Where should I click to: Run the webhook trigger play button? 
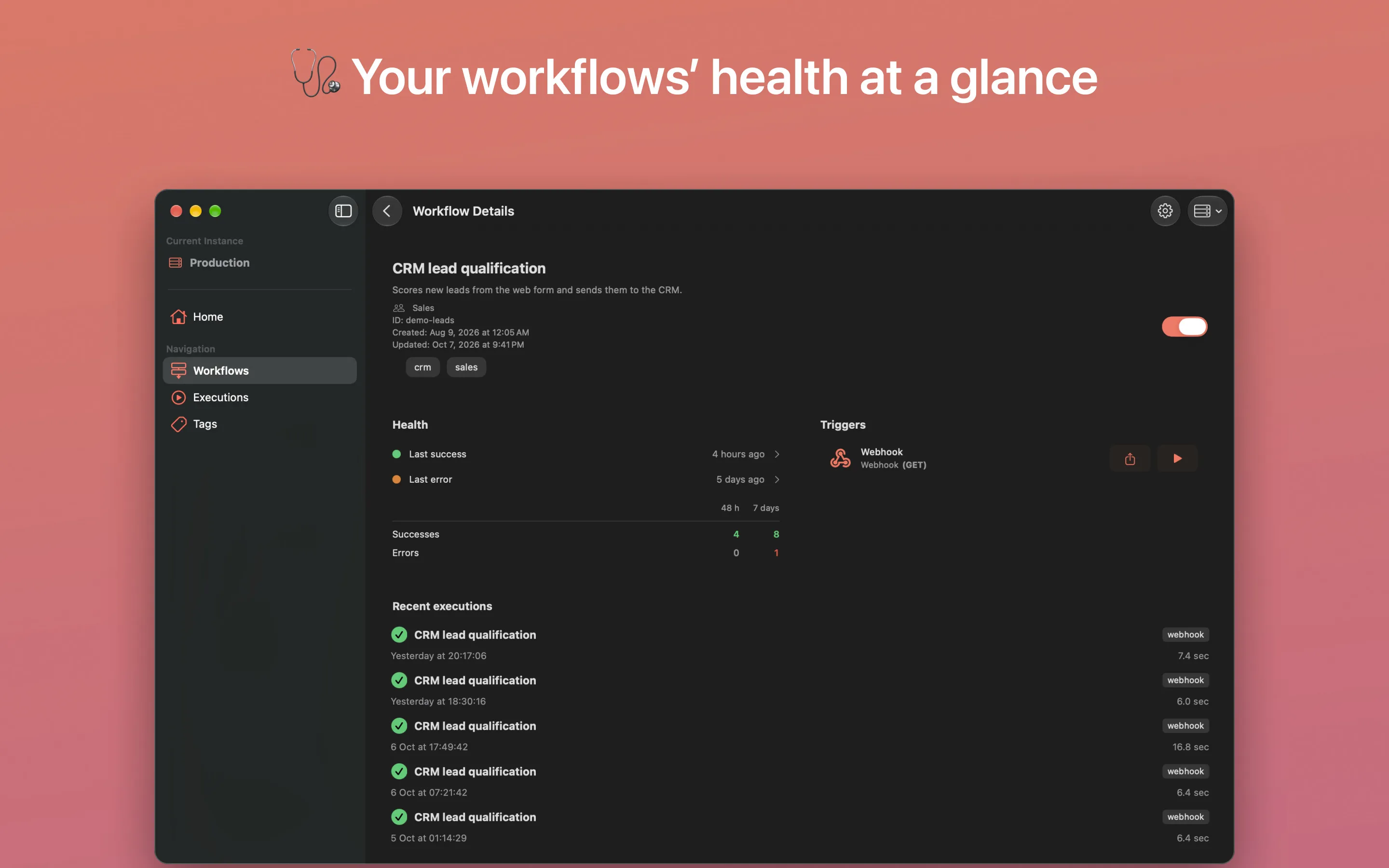click(x=1177, y=458)
